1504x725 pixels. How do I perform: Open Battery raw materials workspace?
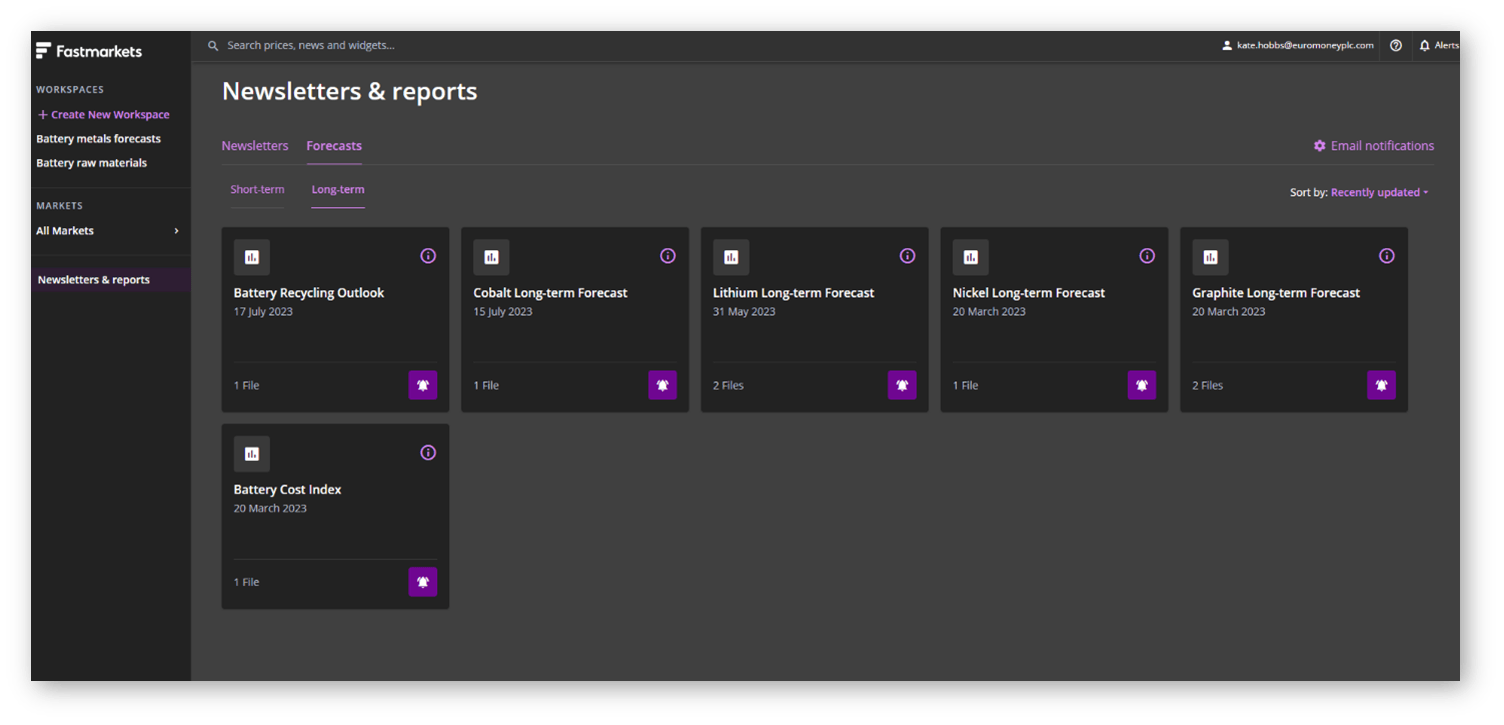(x=91, y=163)
